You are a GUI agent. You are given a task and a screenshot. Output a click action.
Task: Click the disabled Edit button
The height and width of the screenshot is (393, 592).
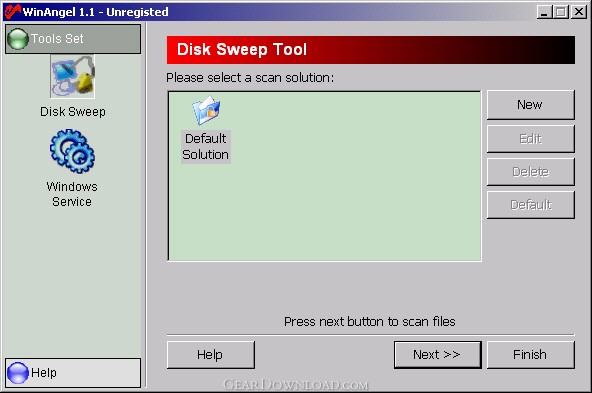[530, 139]
